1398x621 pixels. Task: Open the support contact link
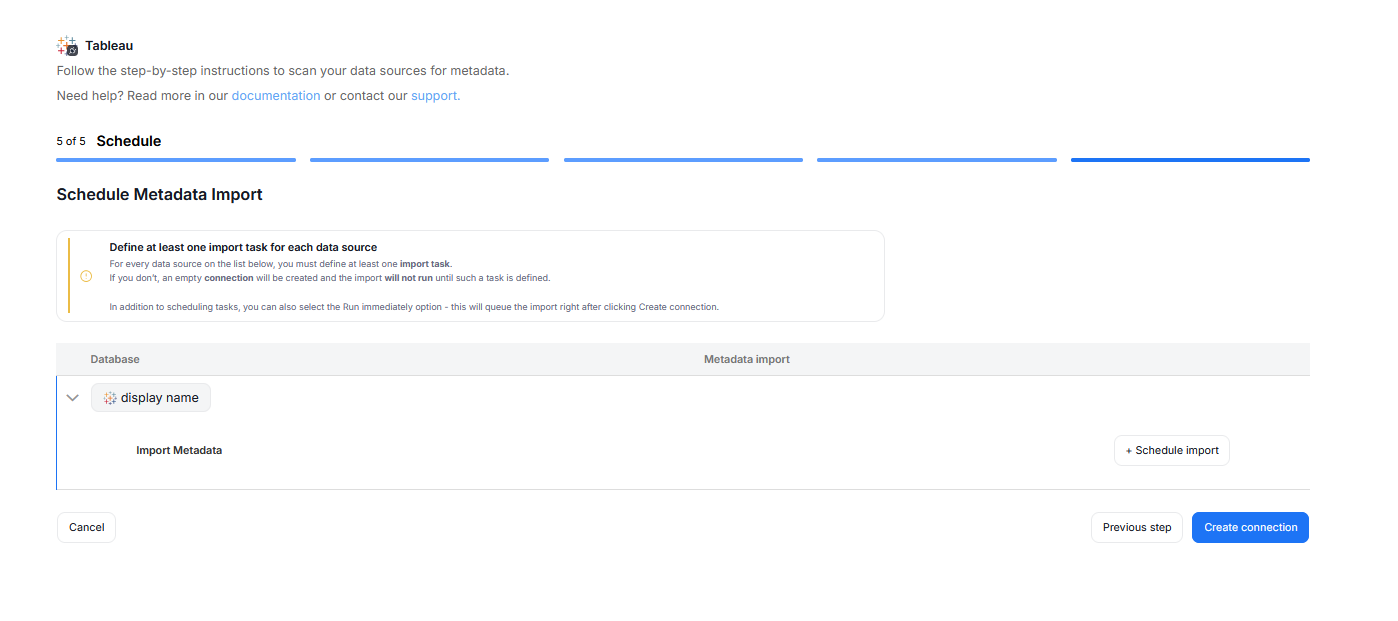pos(435,96)
